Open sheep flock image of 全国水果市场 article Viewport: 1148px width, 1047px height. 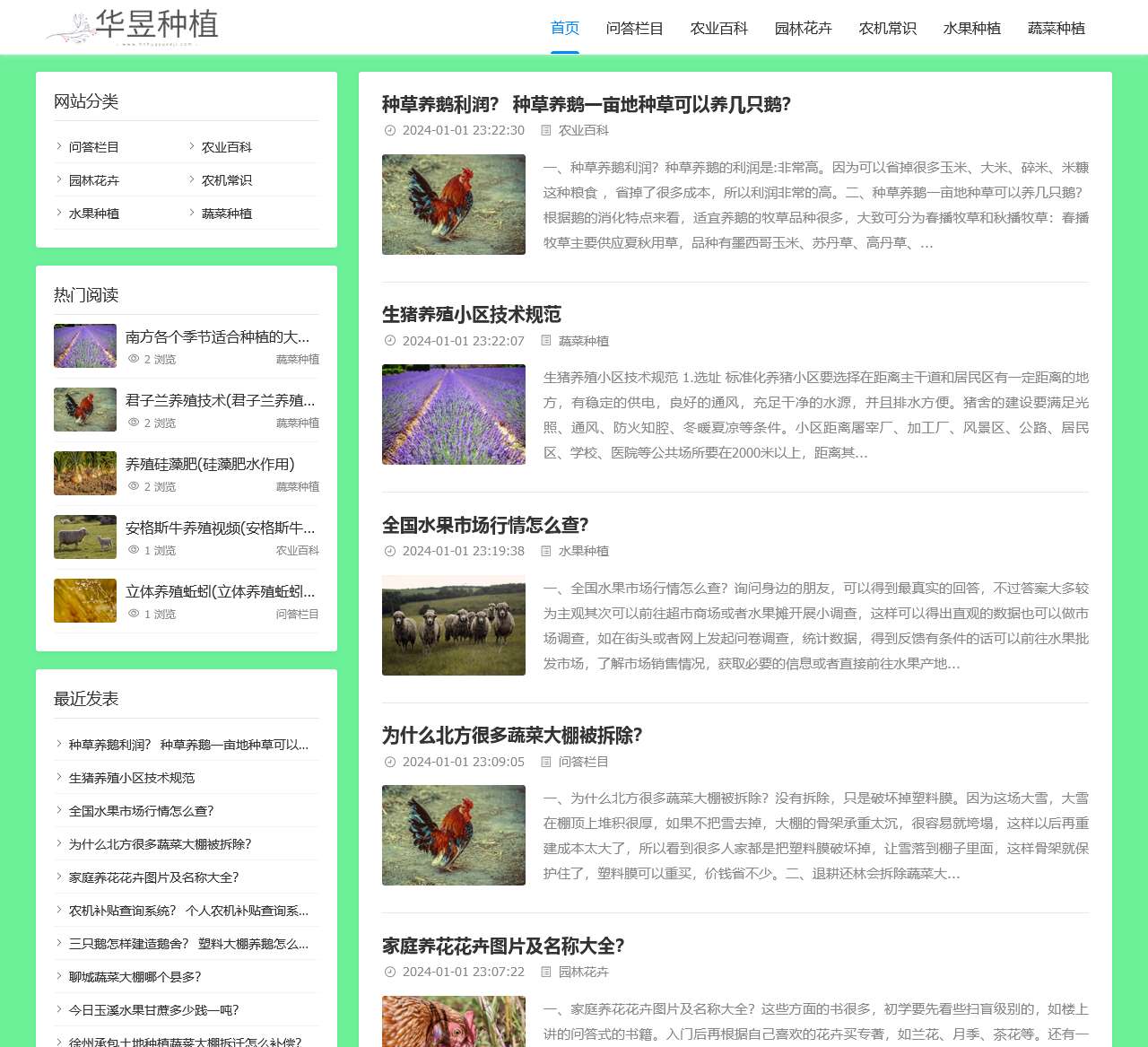click(x=454, y=625)
